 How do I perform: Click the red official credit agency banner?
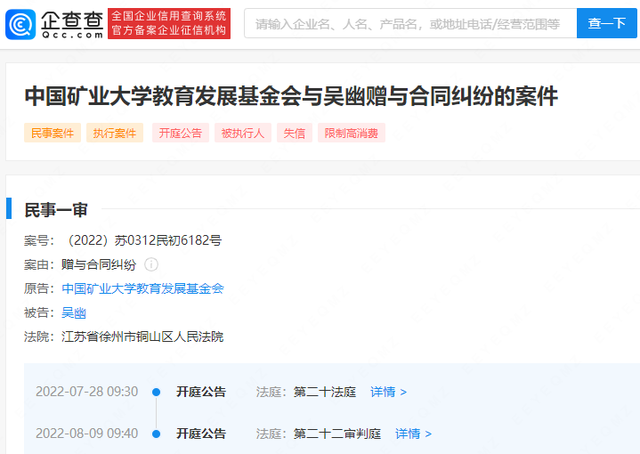tap(169, 23)
